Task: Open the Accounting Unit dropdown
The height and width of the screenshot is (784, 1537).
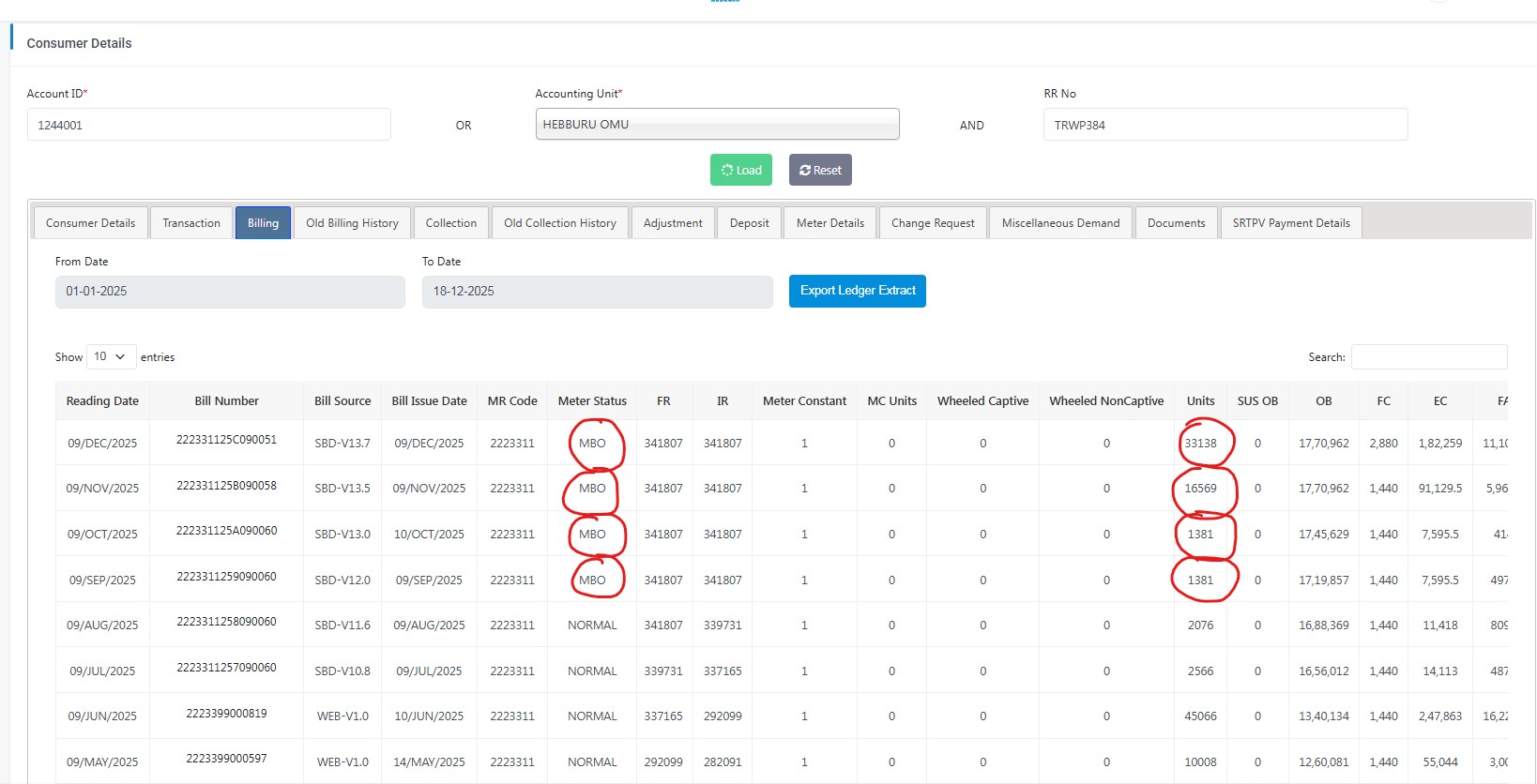Action: click(717, 124)
